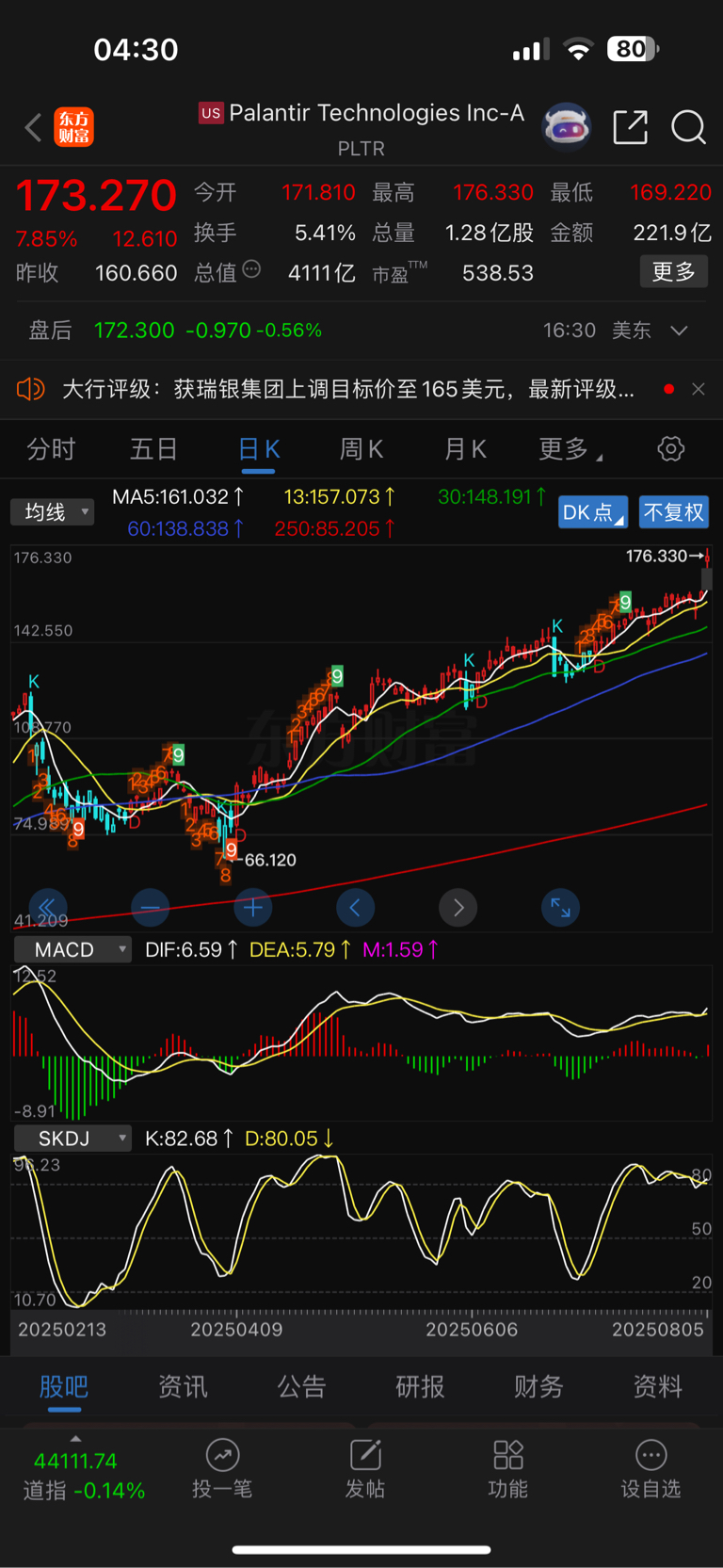This screenshot has width=723, height=1568.
Task: Open chart settings gear icon
Action: 671,448
